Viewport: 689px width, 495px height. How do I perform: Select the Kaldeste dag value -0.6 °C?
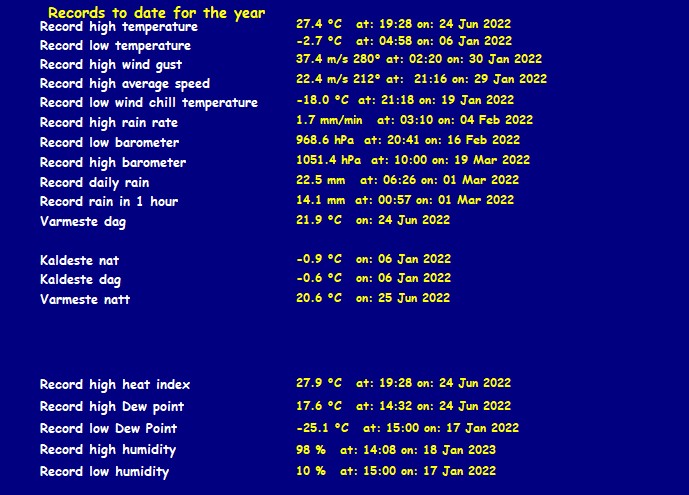click(x=319, y=279)
